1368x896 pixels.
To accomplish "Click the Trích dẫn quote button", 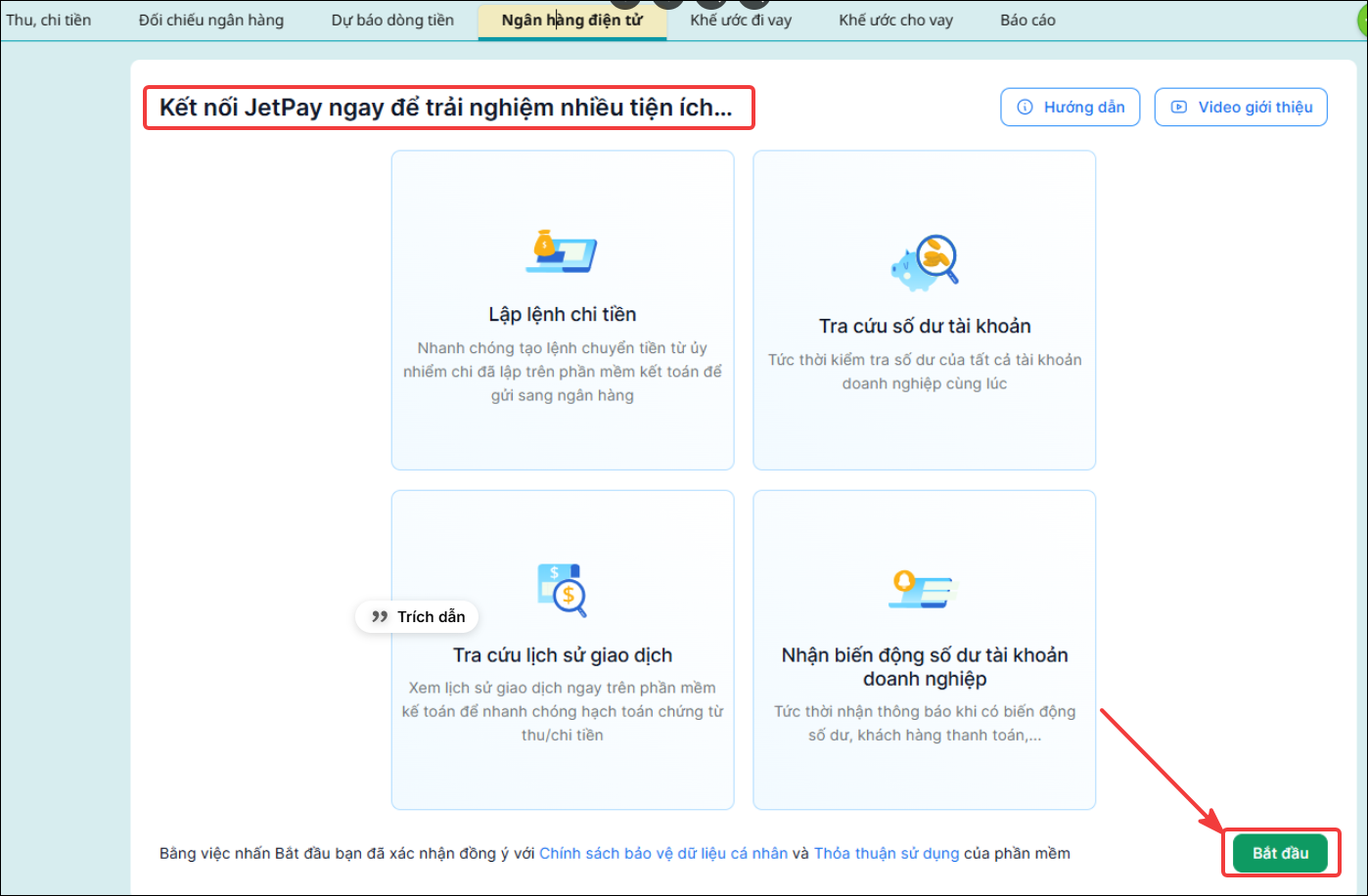I will [x=418, y=616].
